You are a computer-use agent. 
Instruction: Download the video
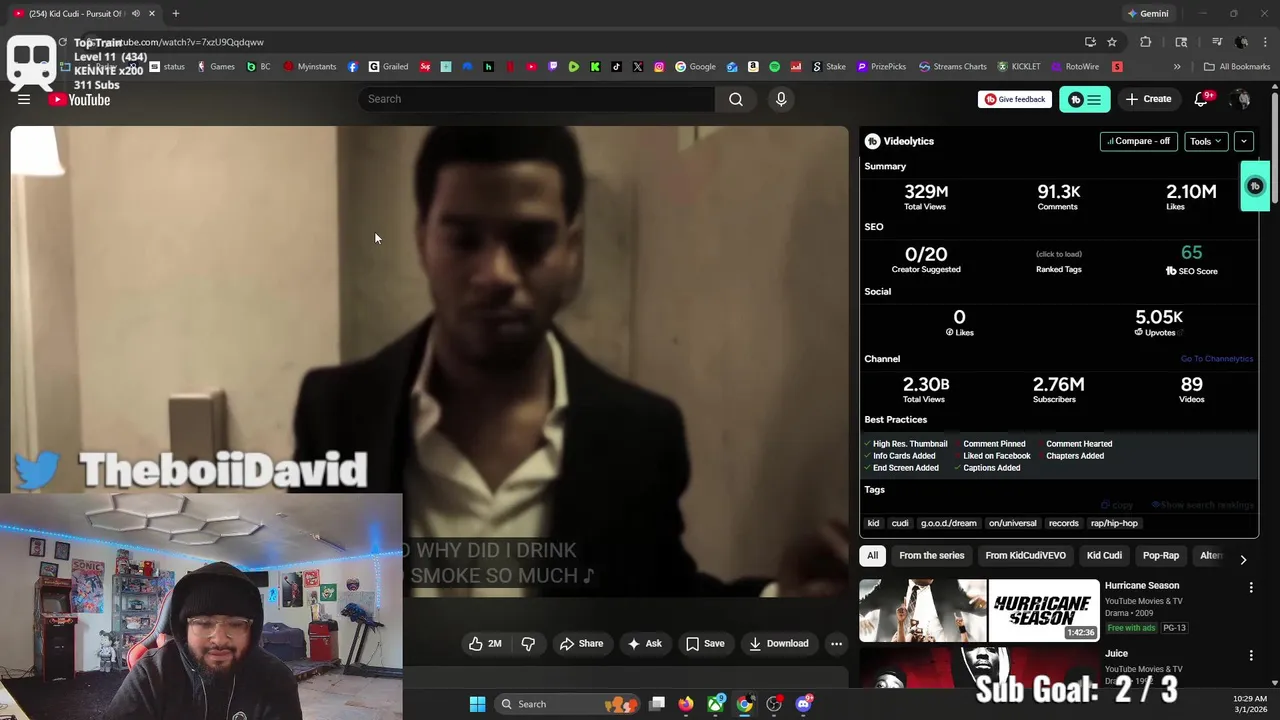point(778,644)
